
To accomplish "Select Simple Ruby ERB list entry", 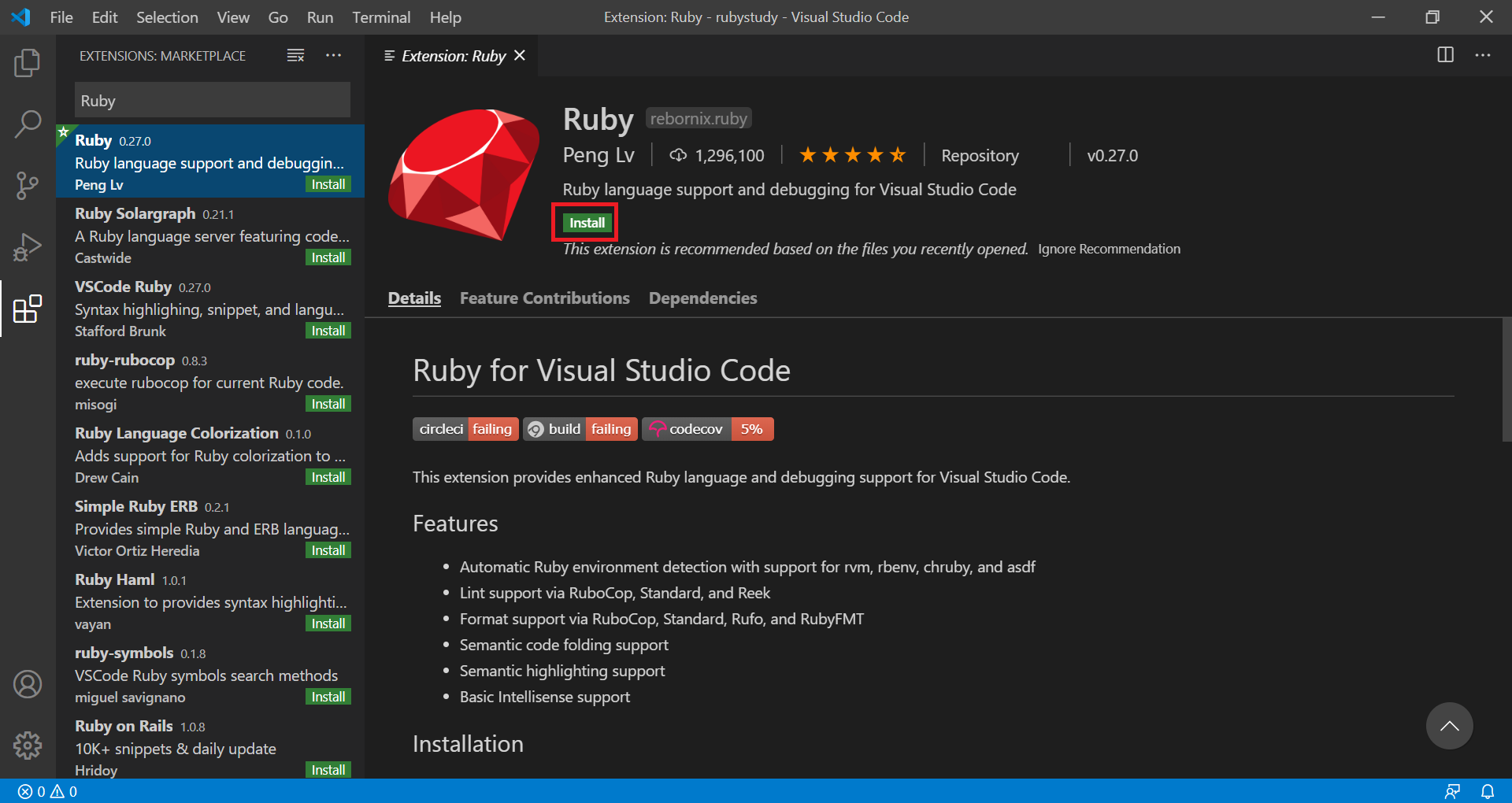I will pos(210,527).
